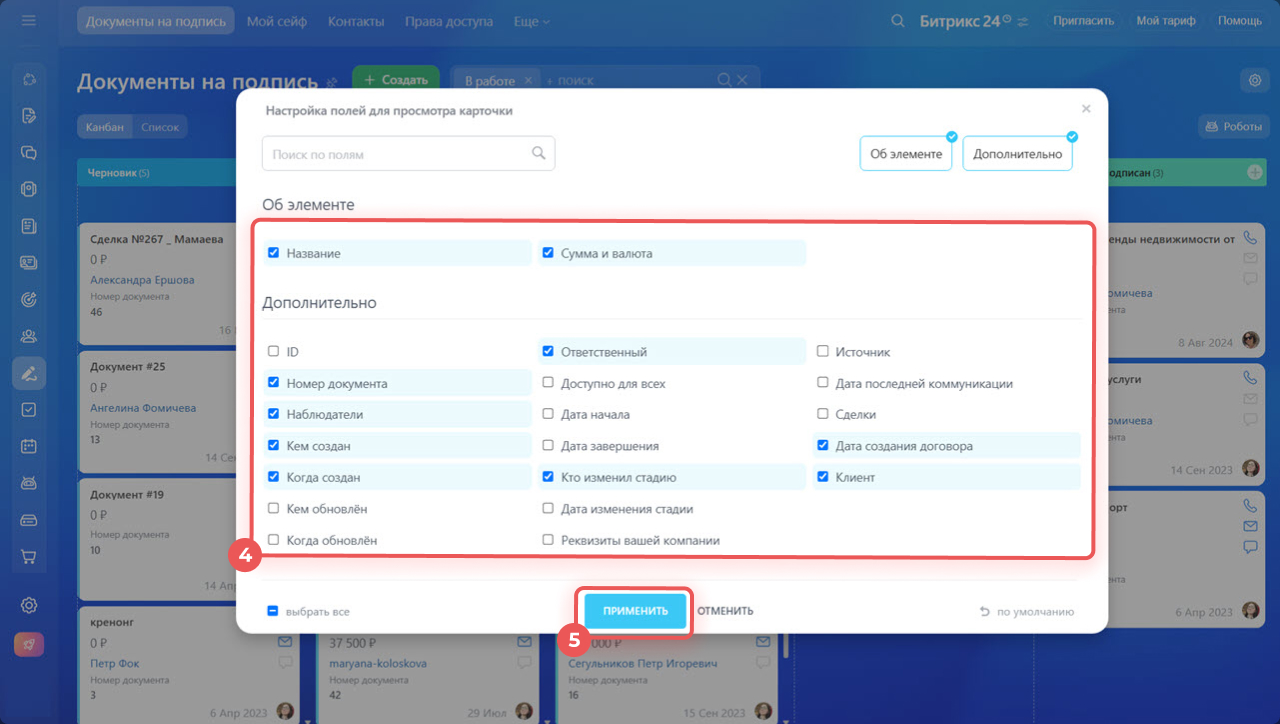
Task: Open the people group icon in left sidebar
Action: pos(29,336)
